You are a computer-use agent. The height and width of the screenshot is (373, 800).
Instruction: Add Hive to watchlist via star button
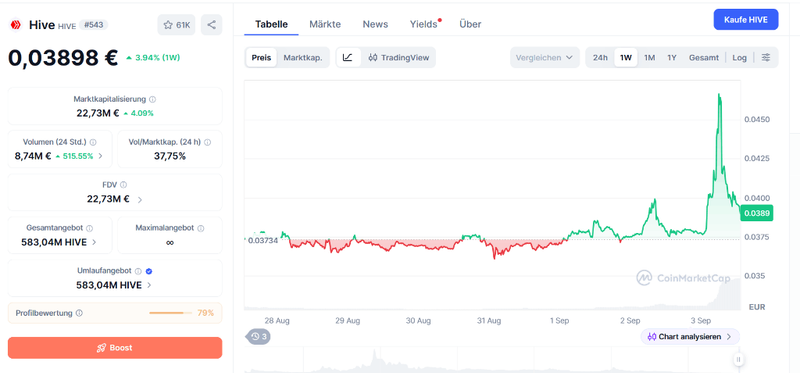176,25
